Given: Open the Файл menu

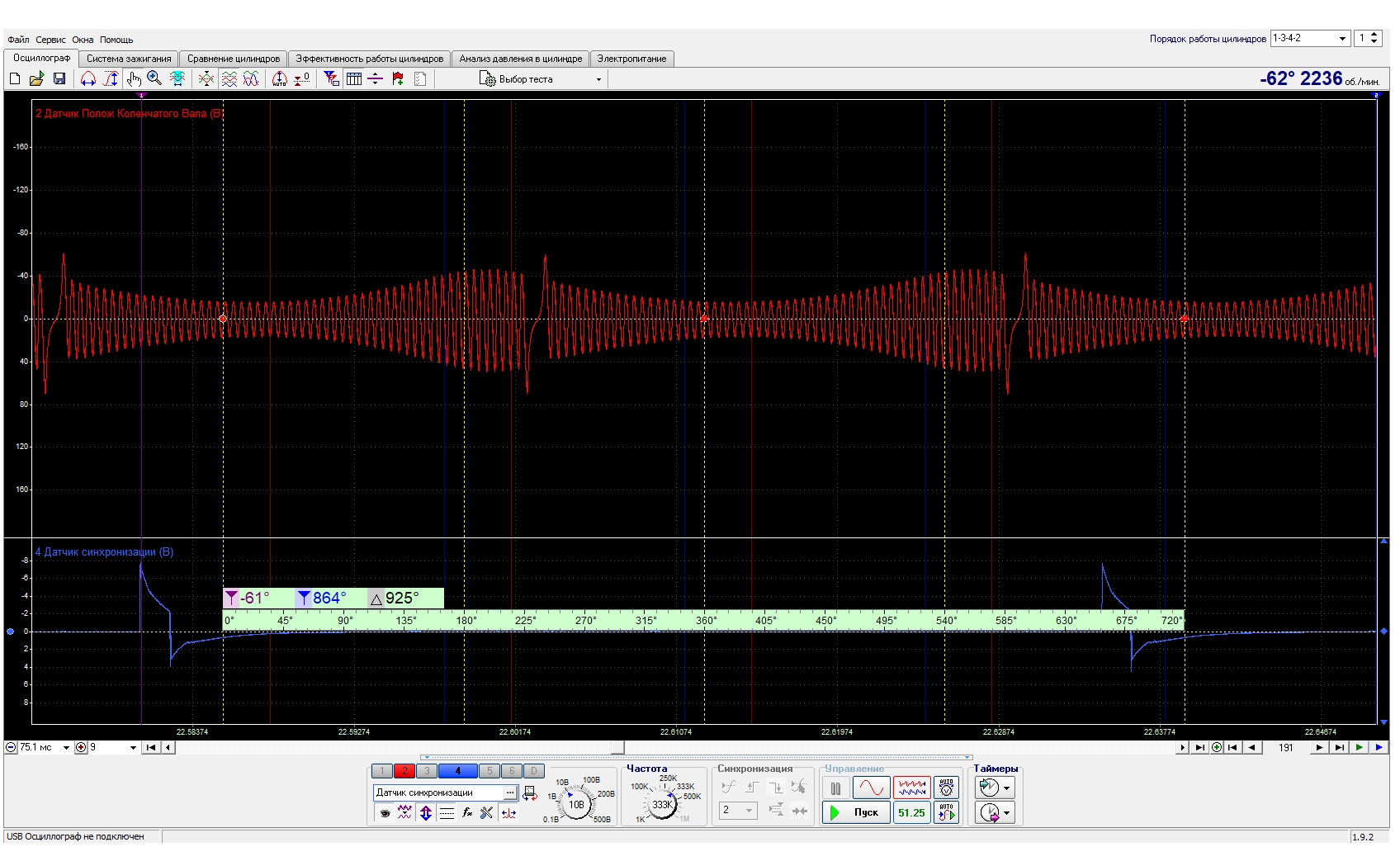Looking at the screenshot, I should [x=18, y=40].
